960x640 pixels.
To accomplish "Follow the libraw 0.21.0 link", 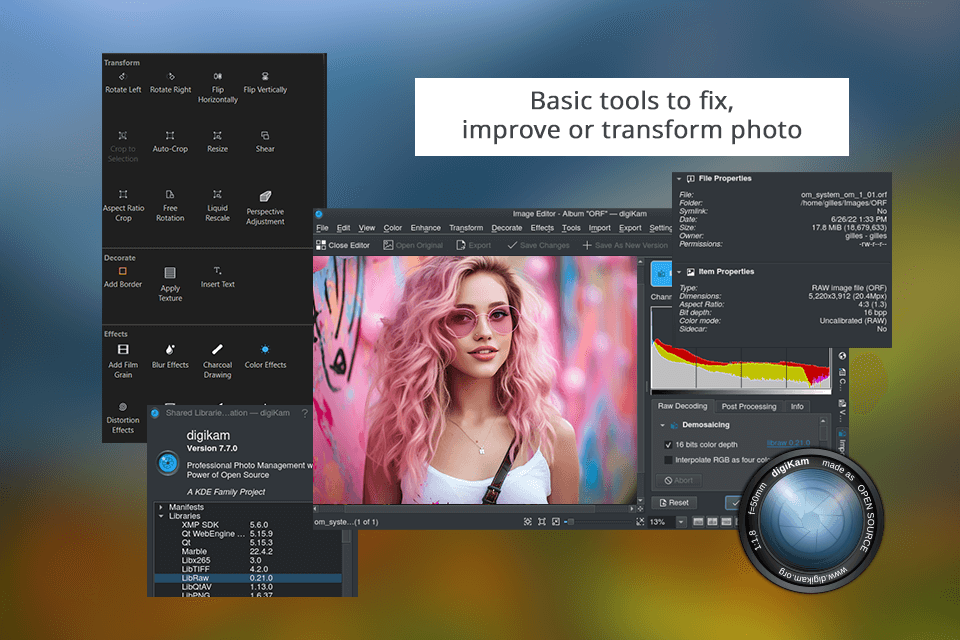I will 789,443.
